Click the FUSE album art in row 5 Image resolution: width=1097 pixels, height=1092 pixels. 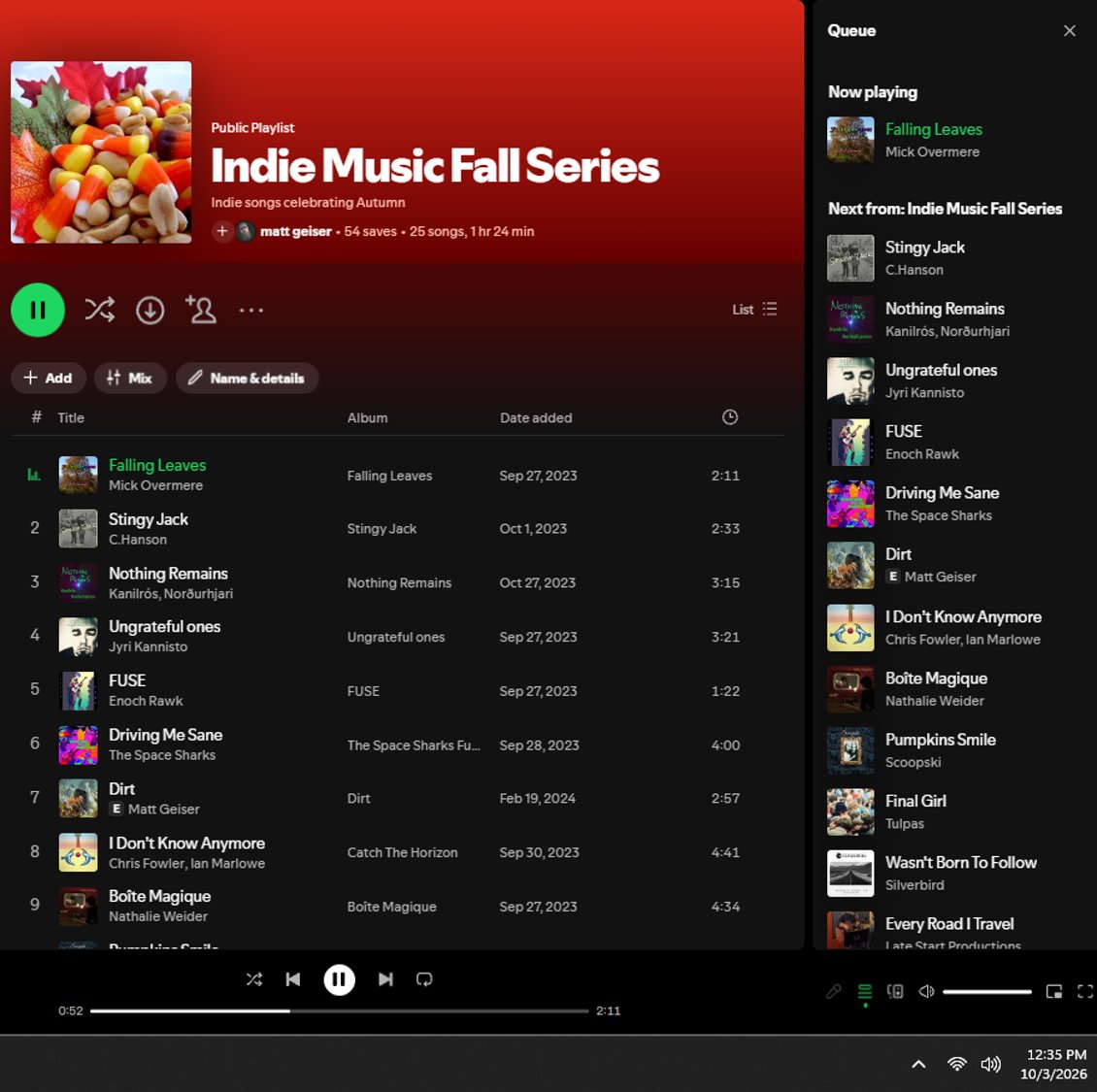pos(78,690)
